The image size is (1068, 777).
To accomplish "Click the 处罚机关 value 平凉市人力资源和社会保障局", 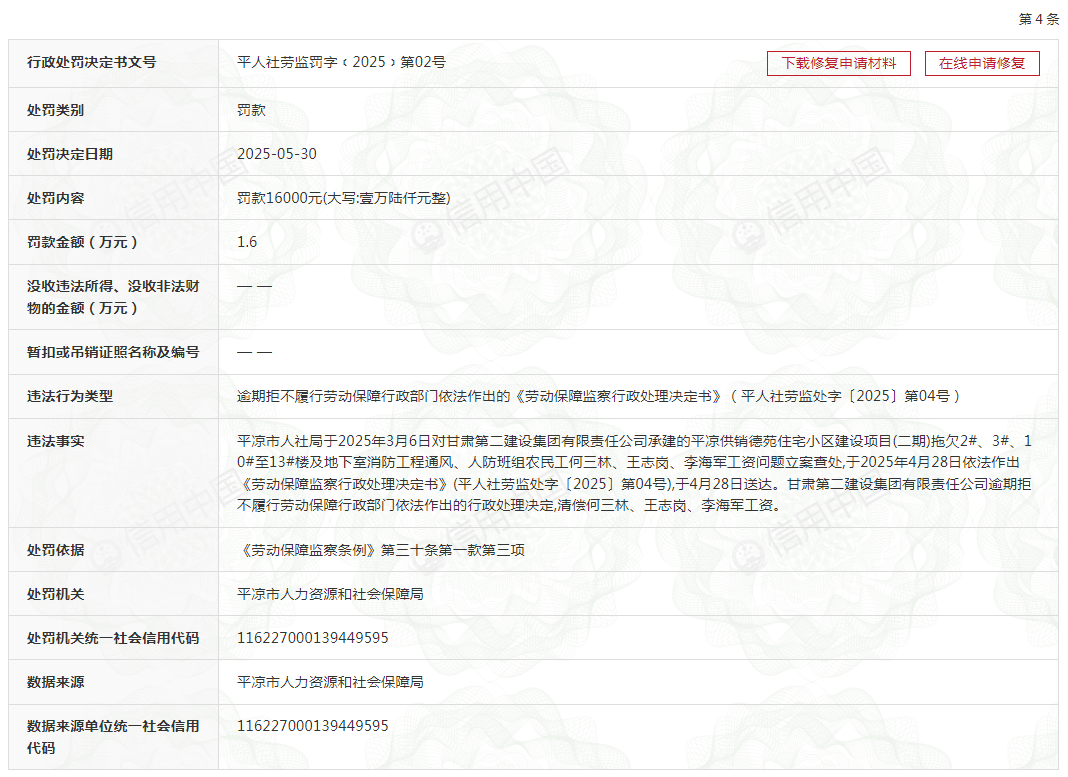I will [330, 594].
